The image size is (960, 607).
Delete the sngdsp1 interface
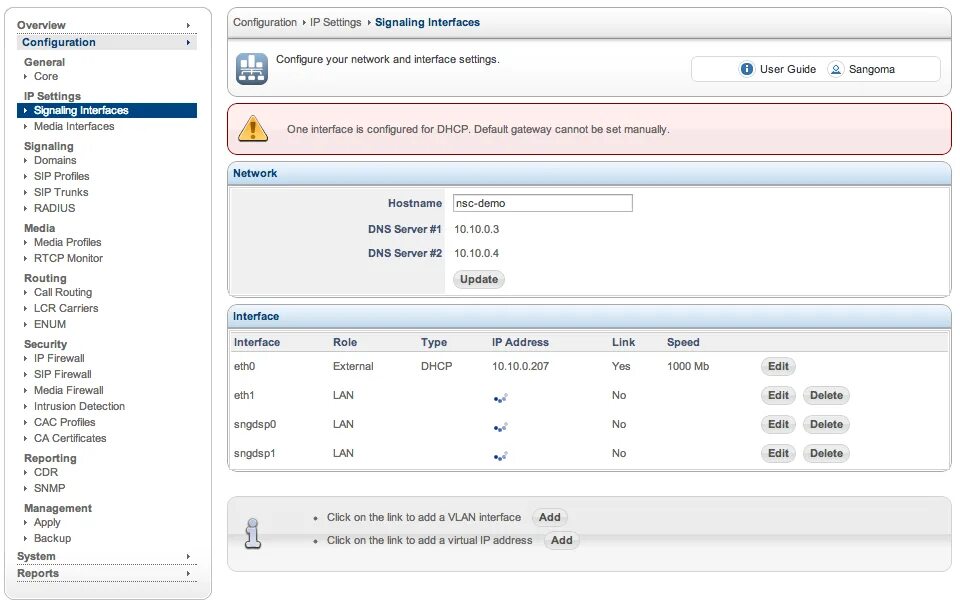click(826, 454)
